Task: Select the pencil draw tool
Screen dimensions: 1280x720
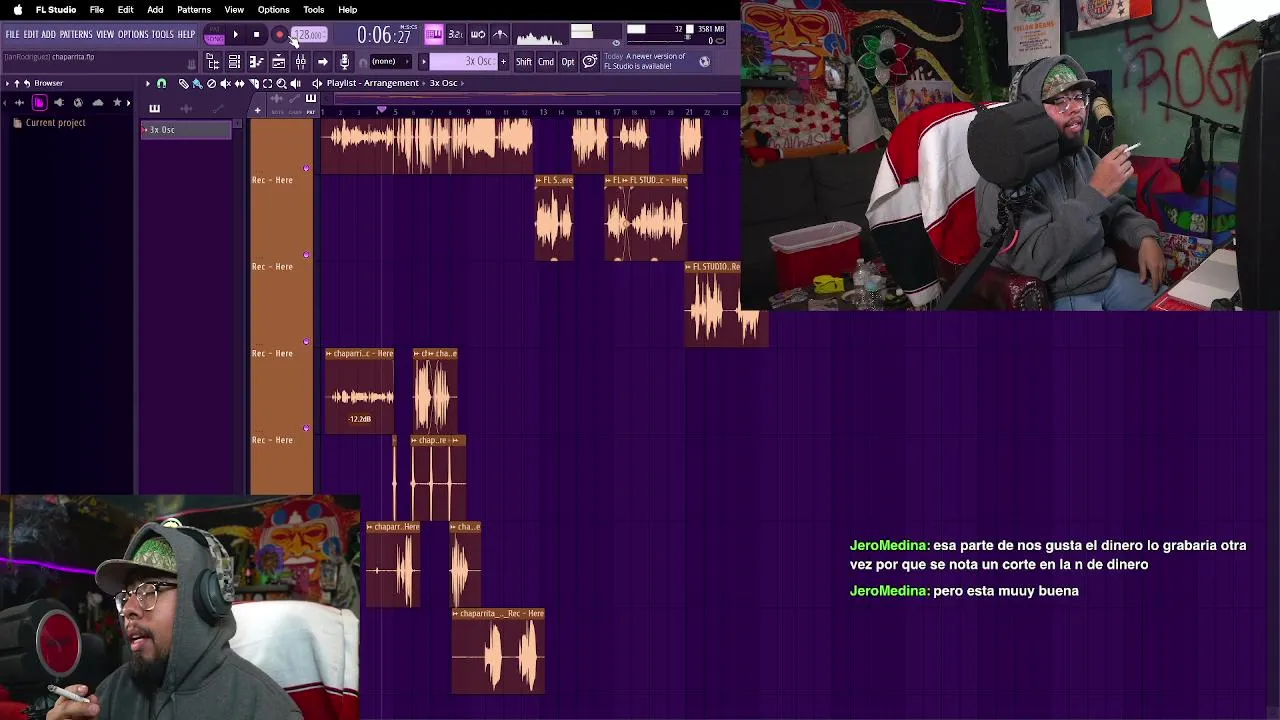Action: [x=184, y=83]
